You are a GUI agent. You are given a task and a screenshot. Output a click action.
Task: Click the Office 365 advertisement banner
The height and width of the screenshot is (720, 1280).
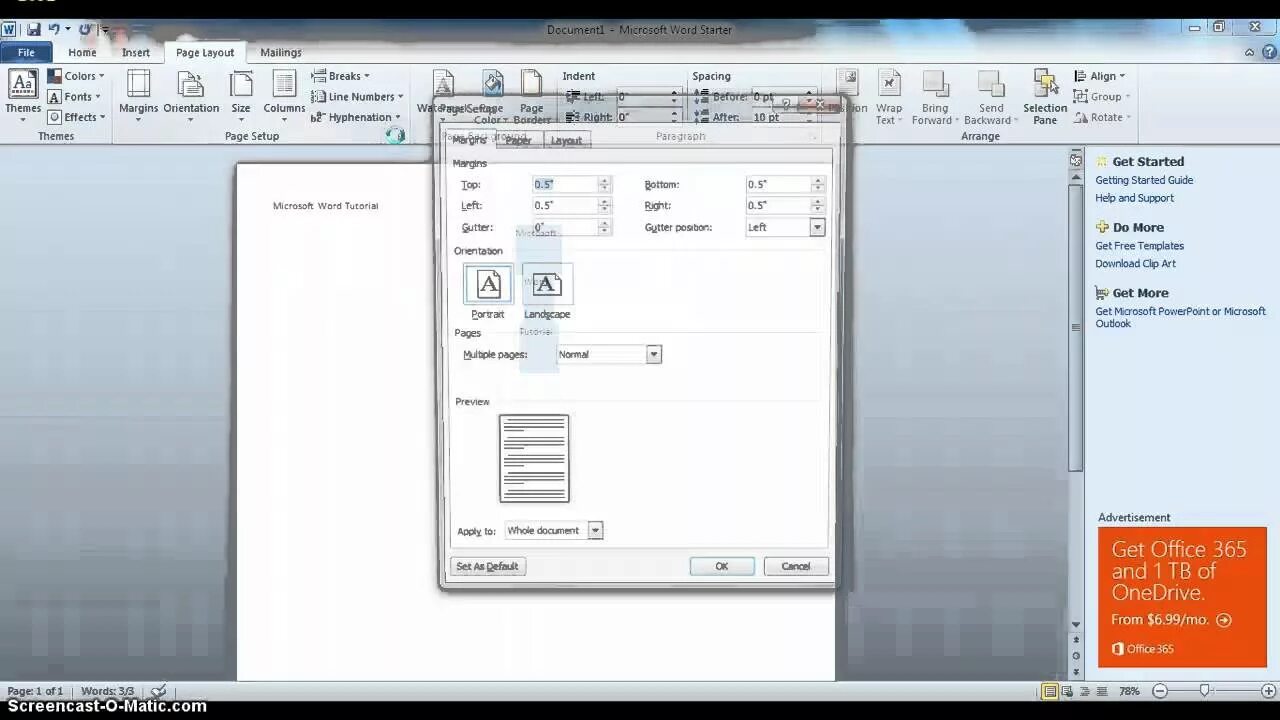(x=1182, y=597)
